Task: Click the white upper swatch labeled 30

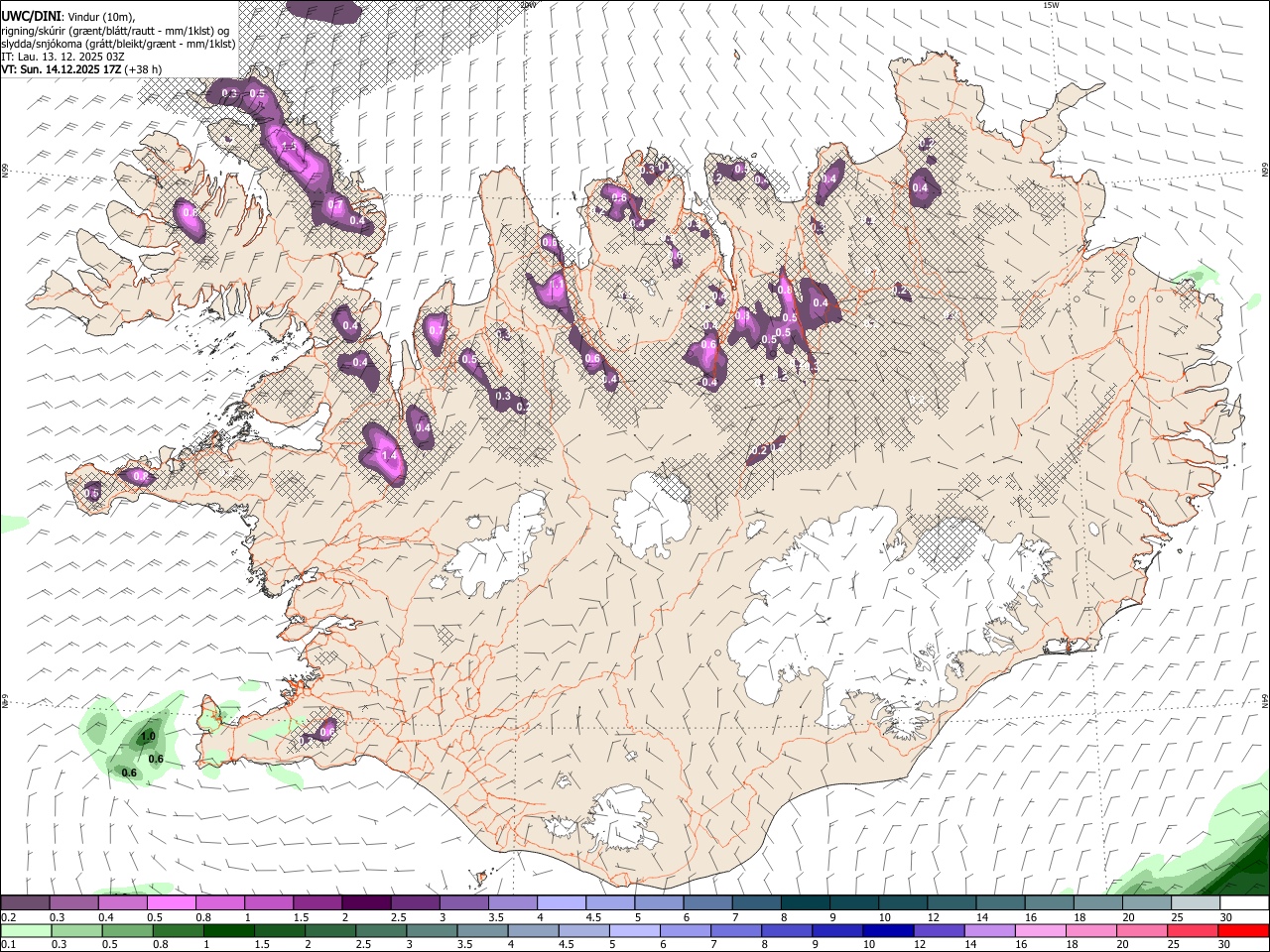Action: [1244, 902]
